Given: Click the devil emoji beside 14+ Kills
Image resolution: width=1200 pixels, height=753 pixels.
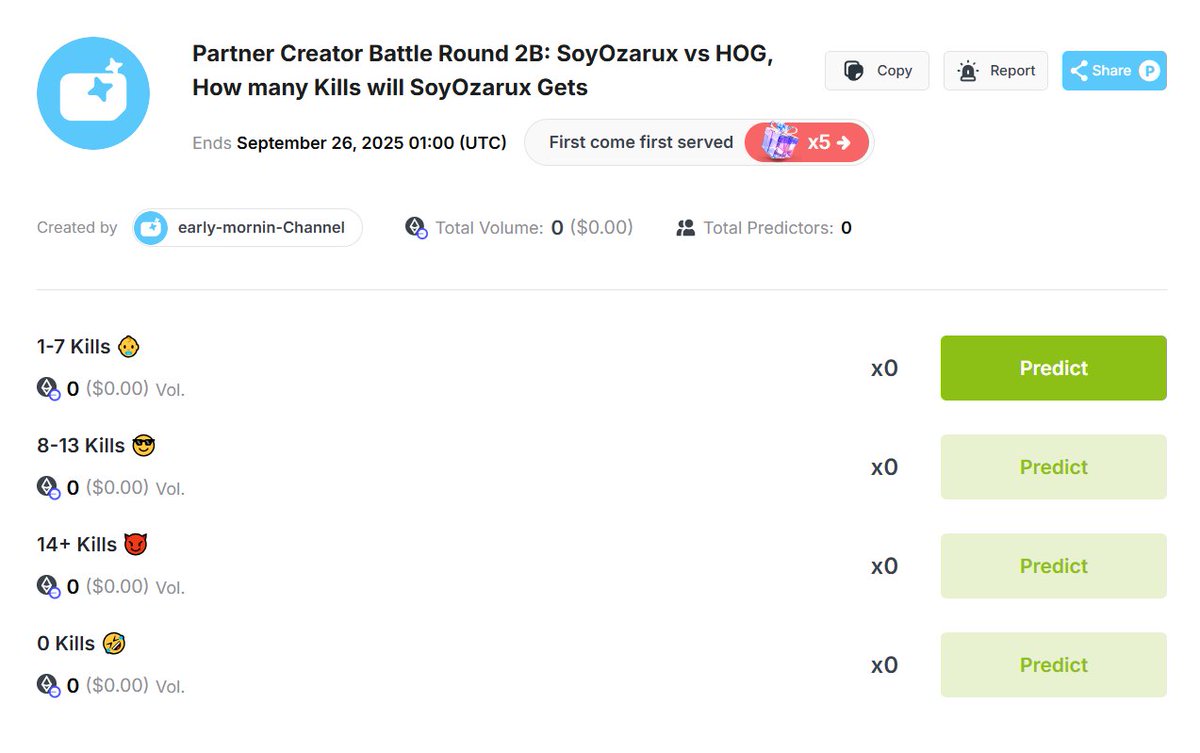Looking at the screenshot, I should 135,545.
